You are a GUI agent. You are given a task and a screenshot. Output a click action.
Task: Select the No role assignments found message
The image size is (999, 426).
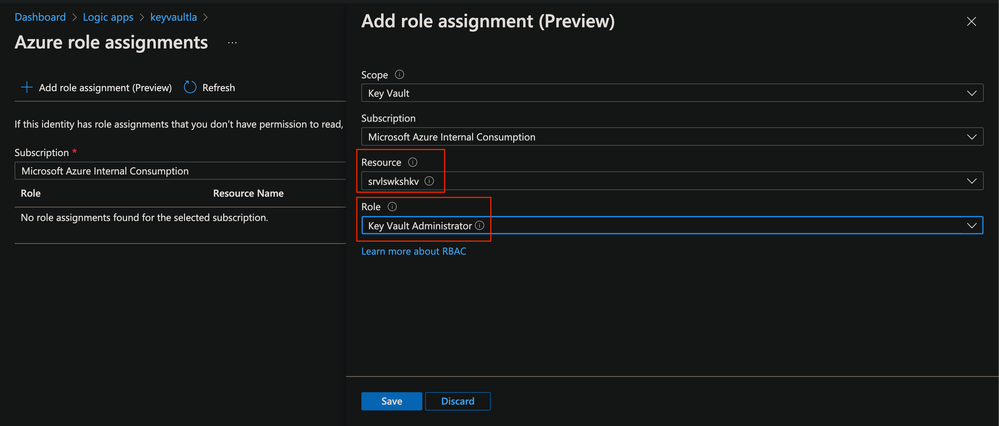pos(145,218)
